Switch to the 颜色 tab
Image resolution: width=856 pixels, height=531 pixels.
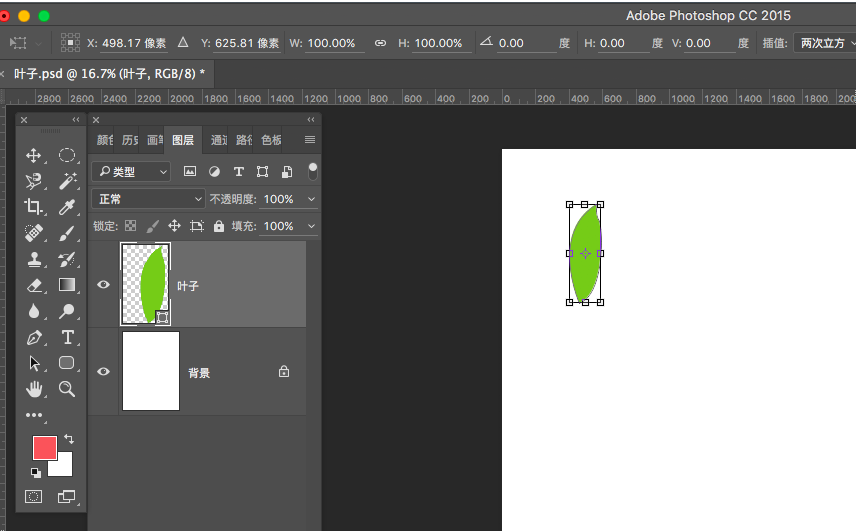click(x=105, y=140)
